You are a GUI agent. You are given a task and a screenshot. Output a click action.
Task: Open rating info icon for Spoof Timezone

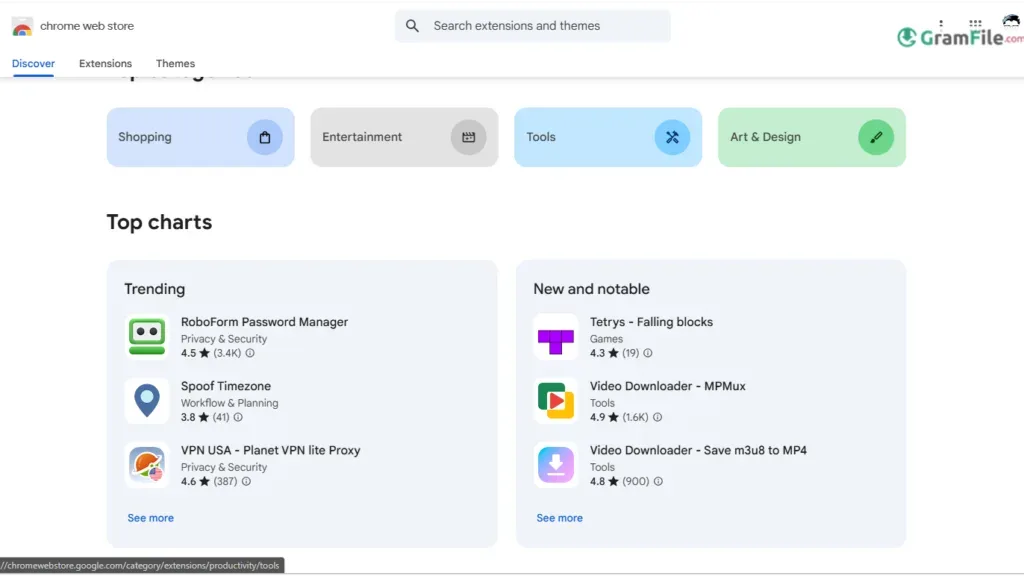(x=238, y=417)
